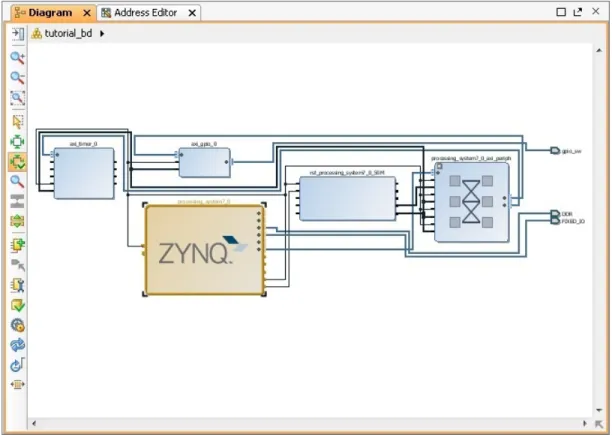Click the corner overview arrow icon
This screenshot has height=435, width=612.
coord(599,424)
